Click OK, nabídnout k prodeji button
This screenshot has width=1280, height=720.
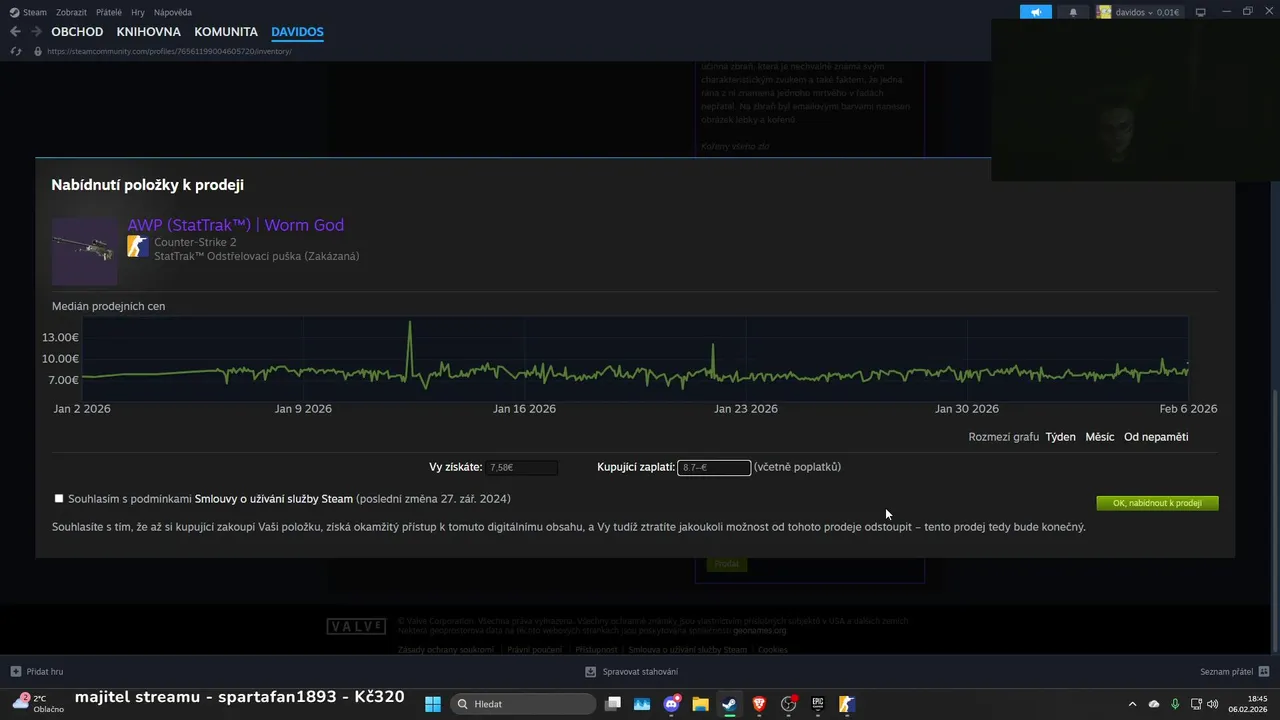[1157, 503]
